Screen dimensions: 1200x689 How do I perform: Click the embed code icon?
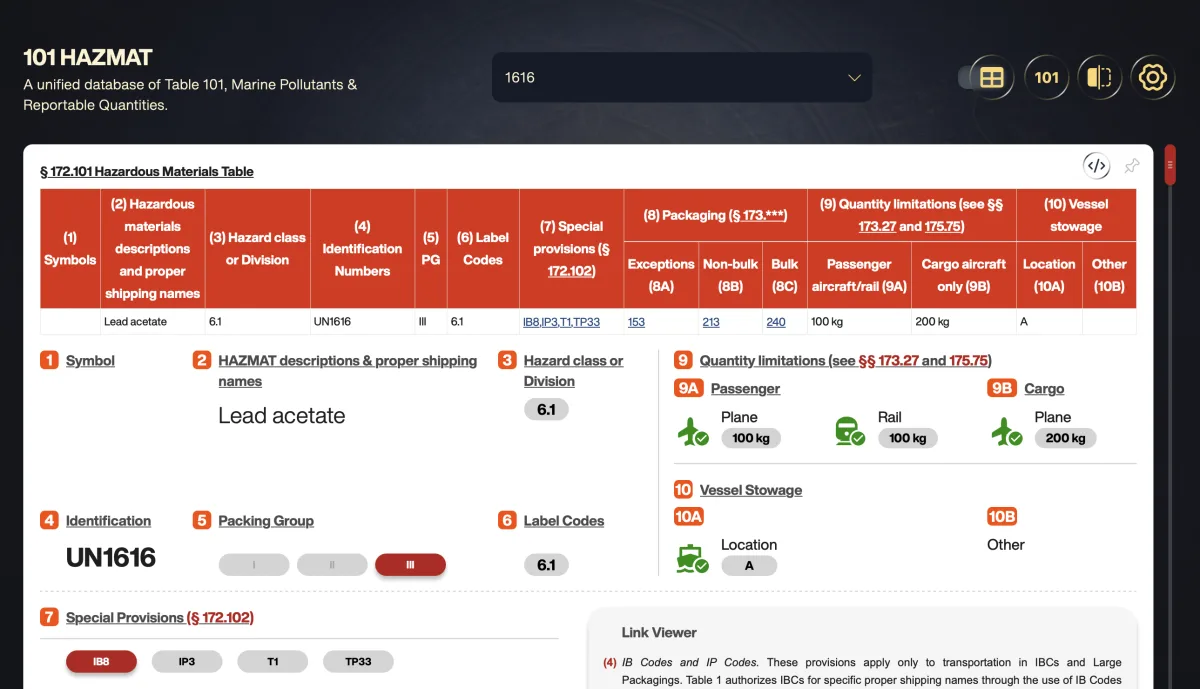pyautogui.click(x=1097, y=166)
